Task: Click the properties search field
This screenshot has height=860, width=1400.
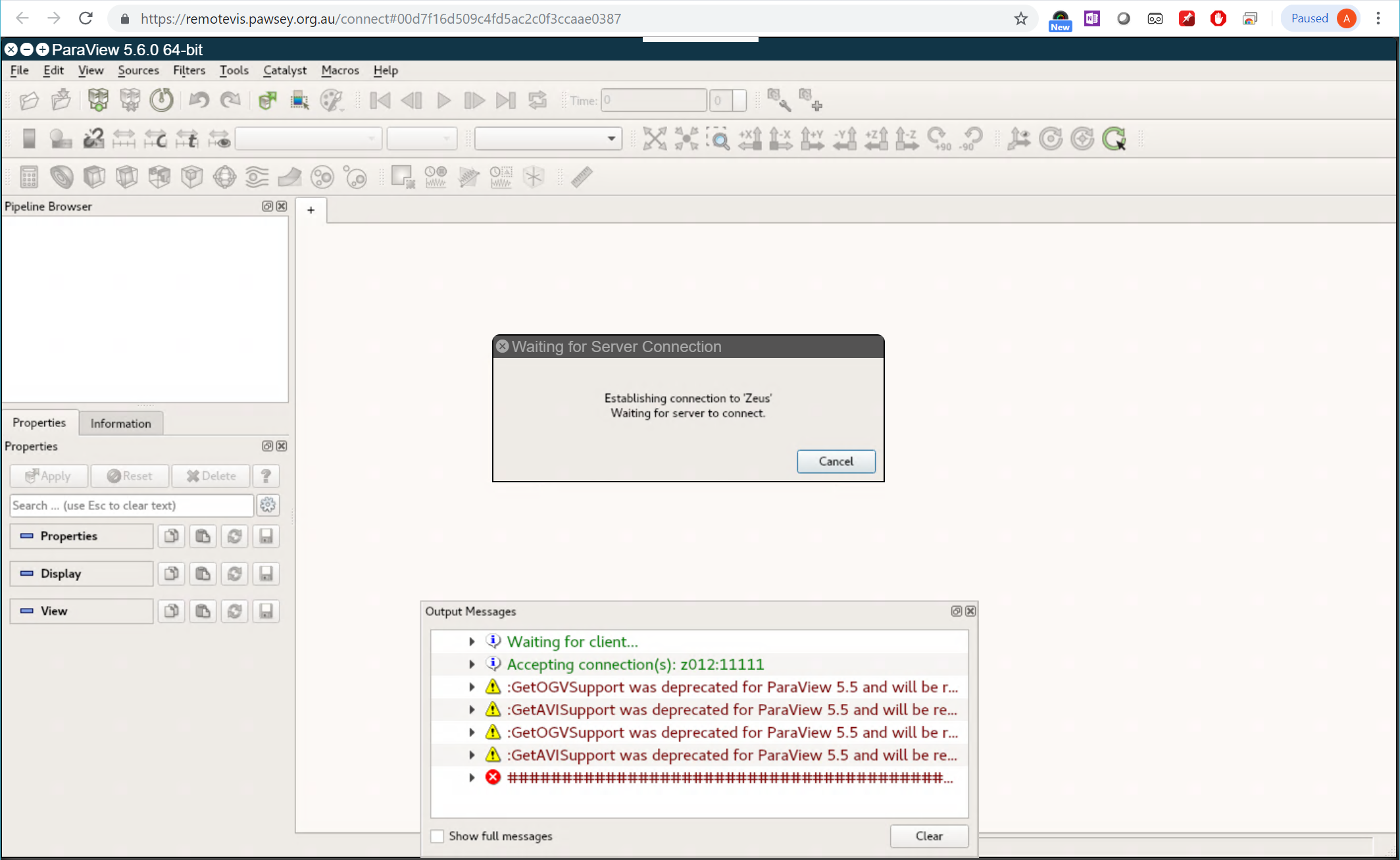Action: (132, 505)
